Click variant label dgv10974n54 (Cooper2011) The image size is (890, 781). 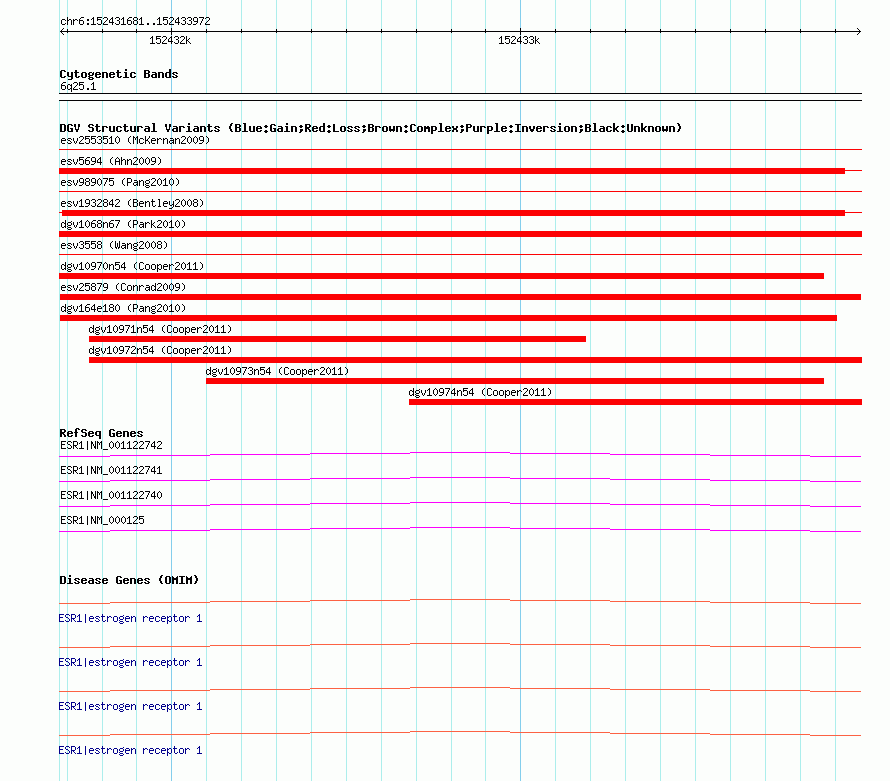click(480, 392)
